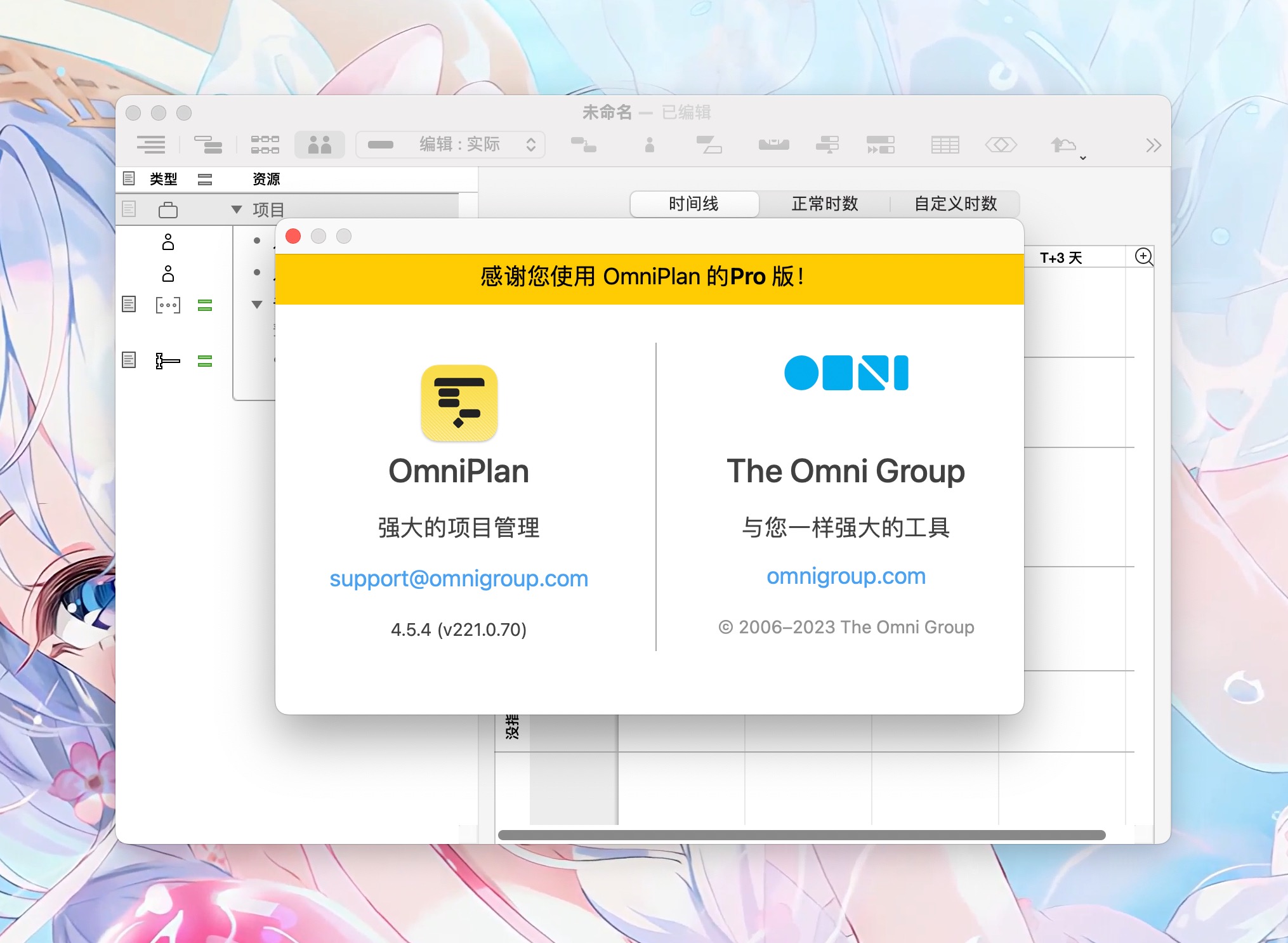This screenshot has width=1288, height=943.
Task: Click the zoom-in magnifier in timeline header
Action: click(1144, 257)
